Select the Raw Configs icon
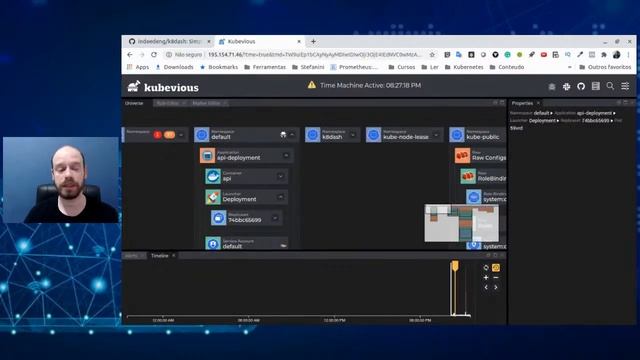 click(x=462, y=156)
